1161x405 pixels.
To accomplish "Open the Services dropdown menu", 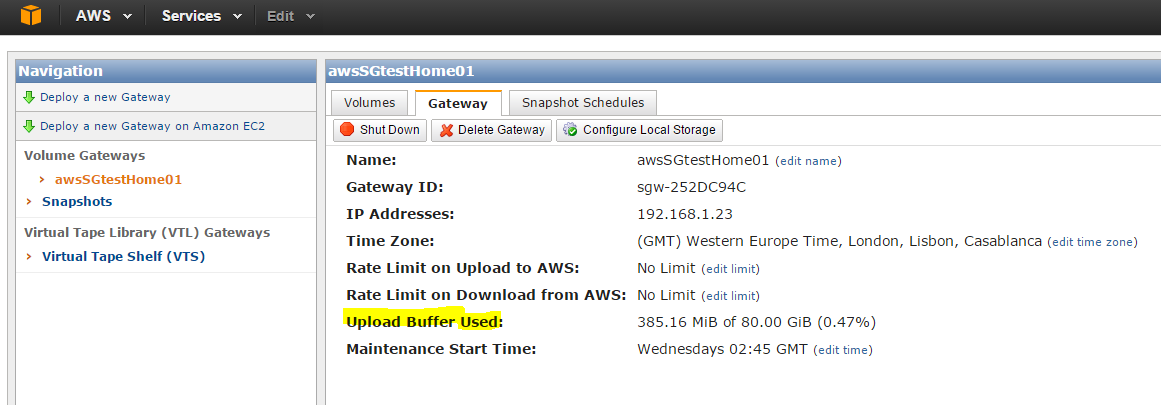I will [x=202, y=16].
